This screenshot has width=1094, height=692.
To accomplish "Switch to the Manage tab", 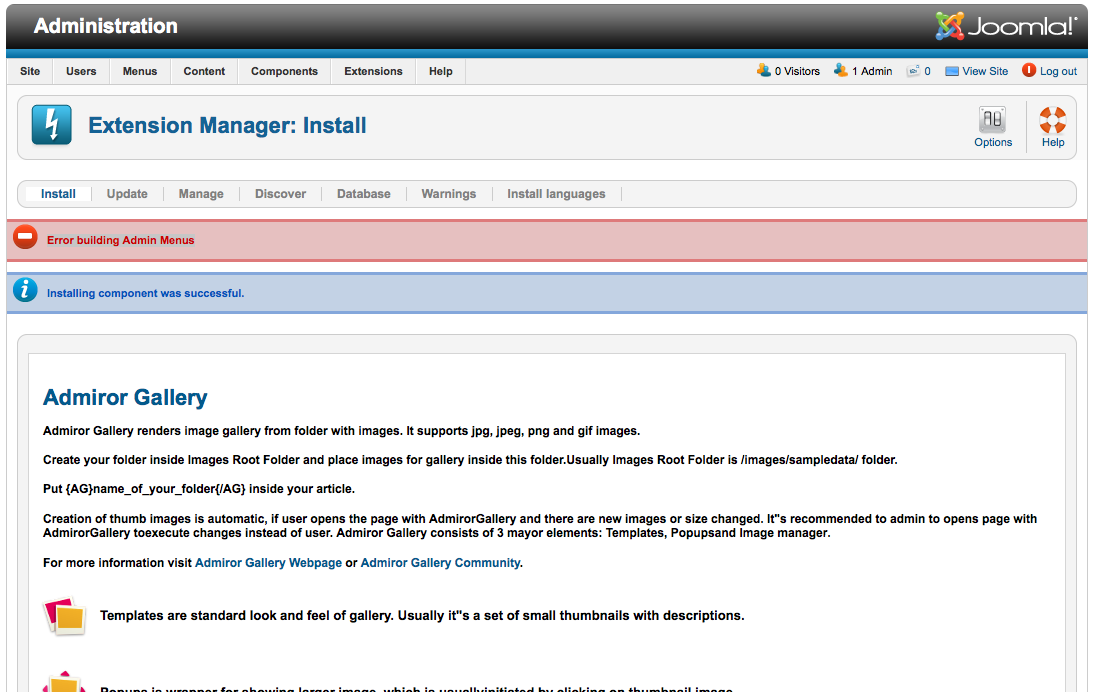I will [201, 194].
